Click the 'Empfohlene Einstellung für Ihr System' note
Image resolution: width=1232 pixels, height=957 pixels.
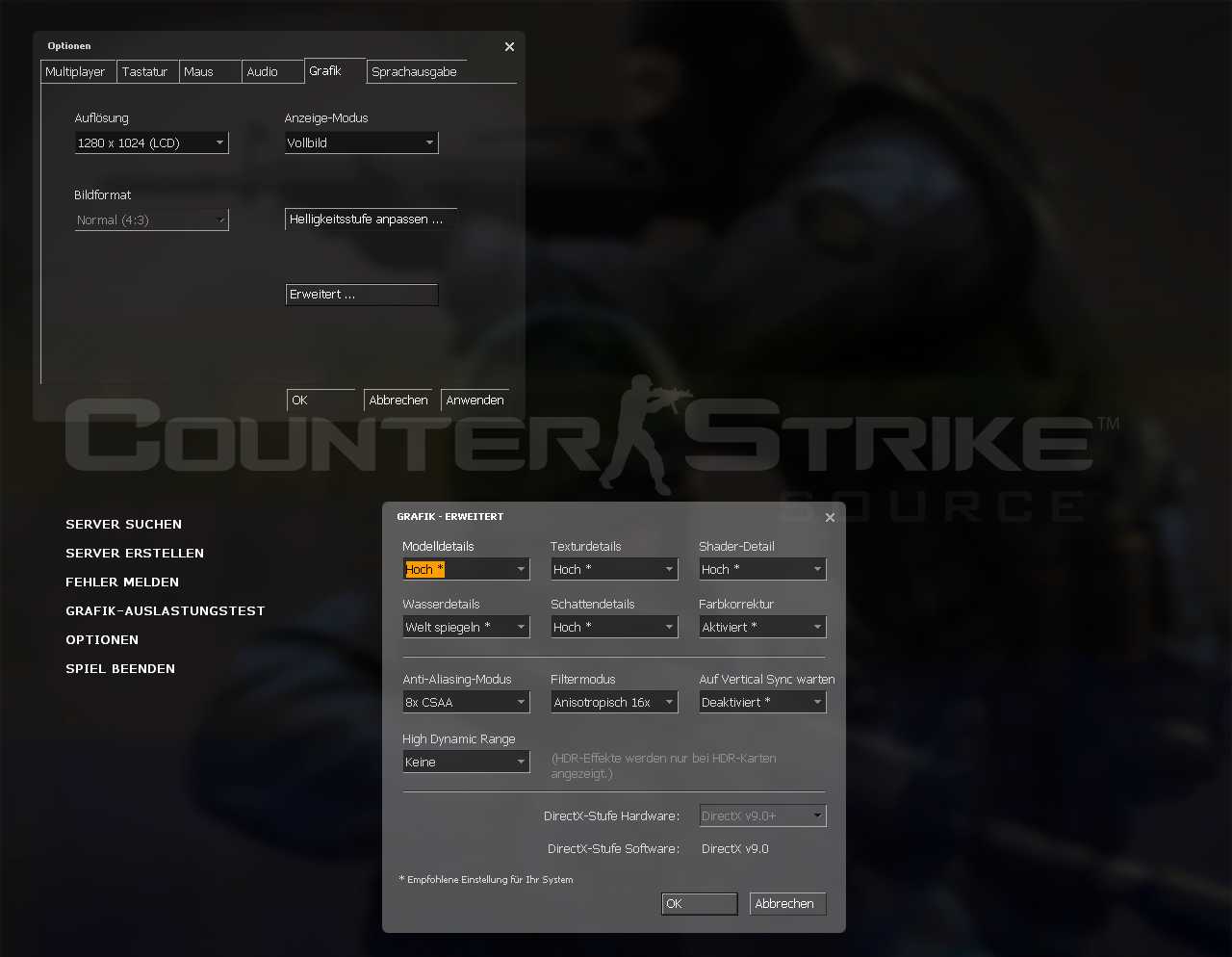(x=486, y=879)
